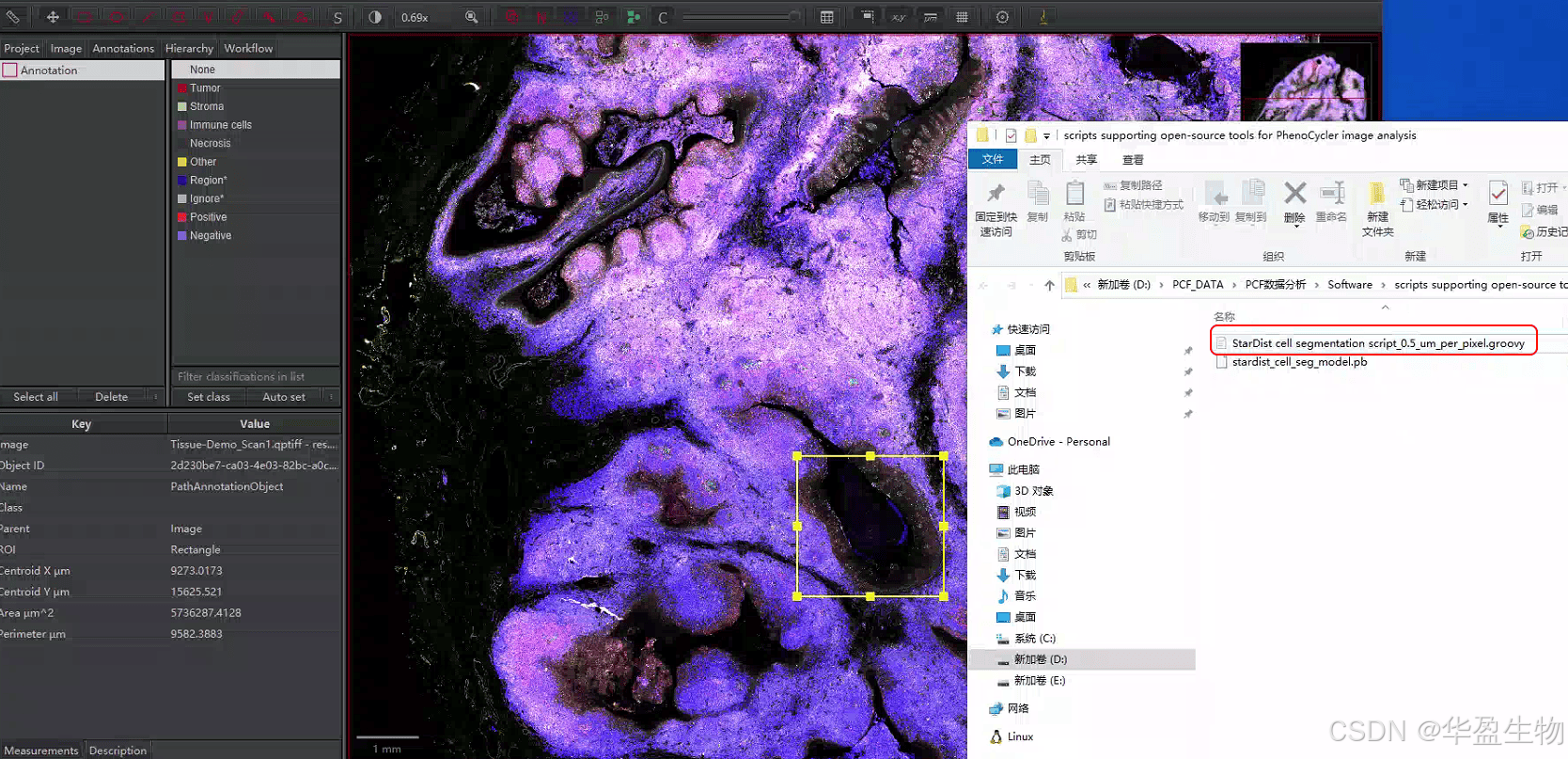The height and width of the screenshot is (759, 1568).
Task: Select the Line annotation tool
Action: 148,17
